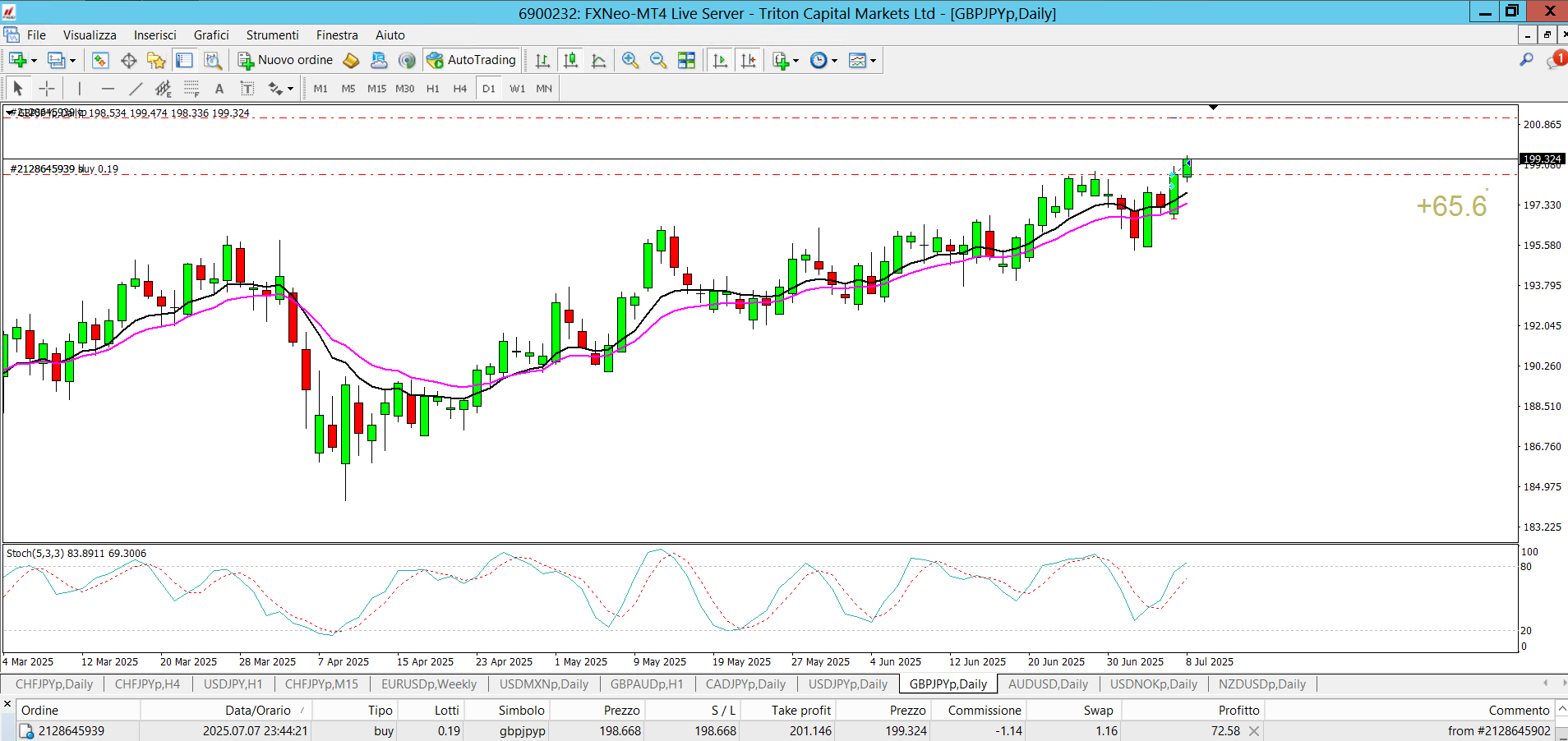Switch to the USDJPYp,Daily chart tab
Screen dimensions: 1568x741
848,683
